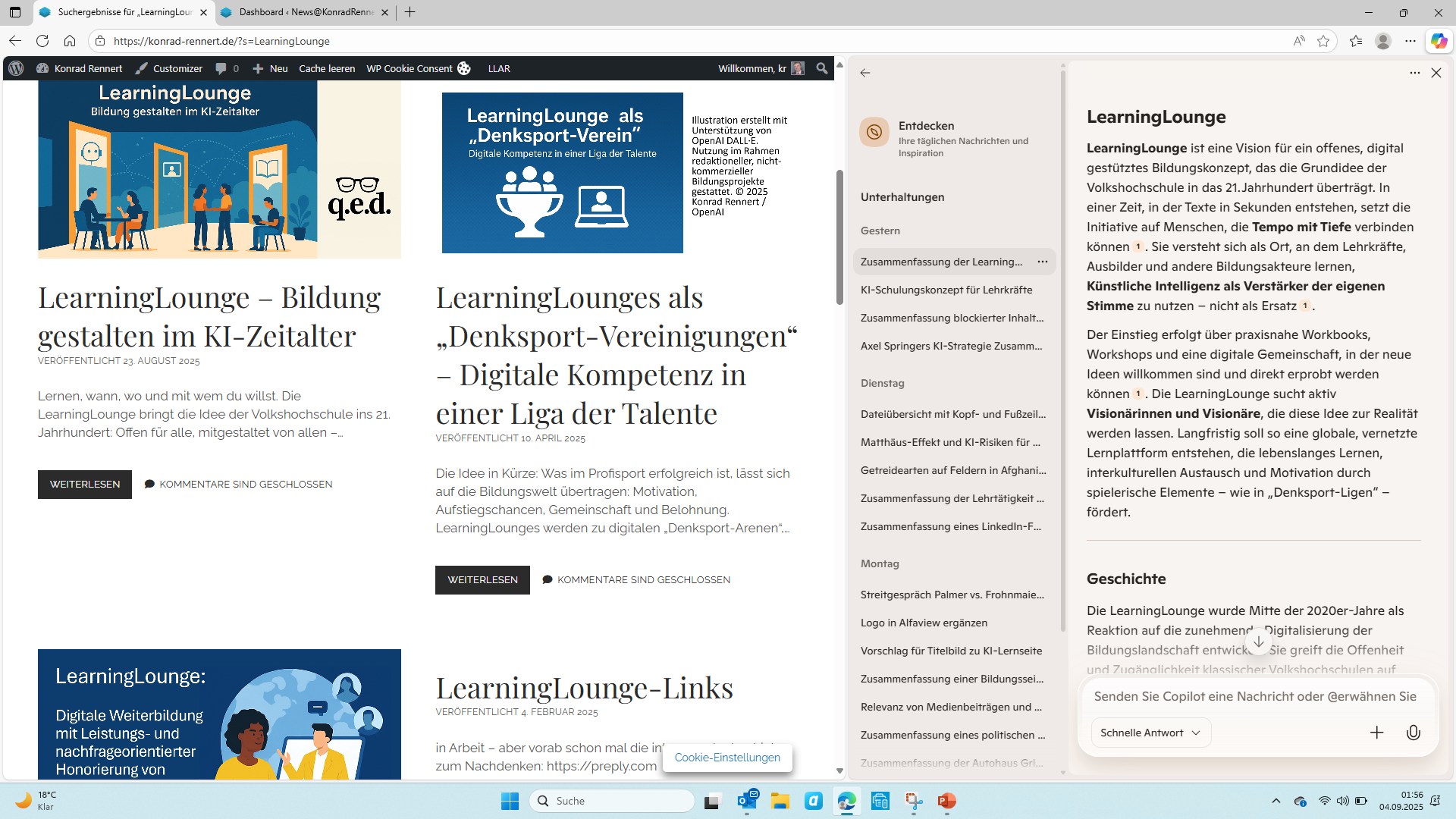Add page to favorites with star icon
1456x819 pixels.
pyautogui.click(x=1323, y=41)
